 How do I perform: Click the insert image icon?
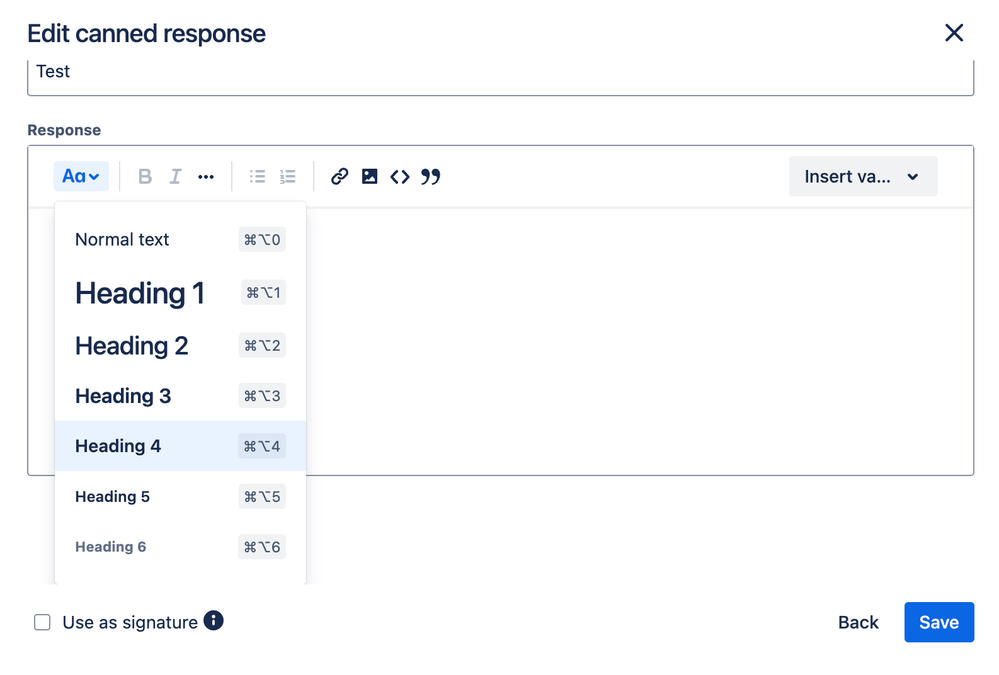pos(370,177)
